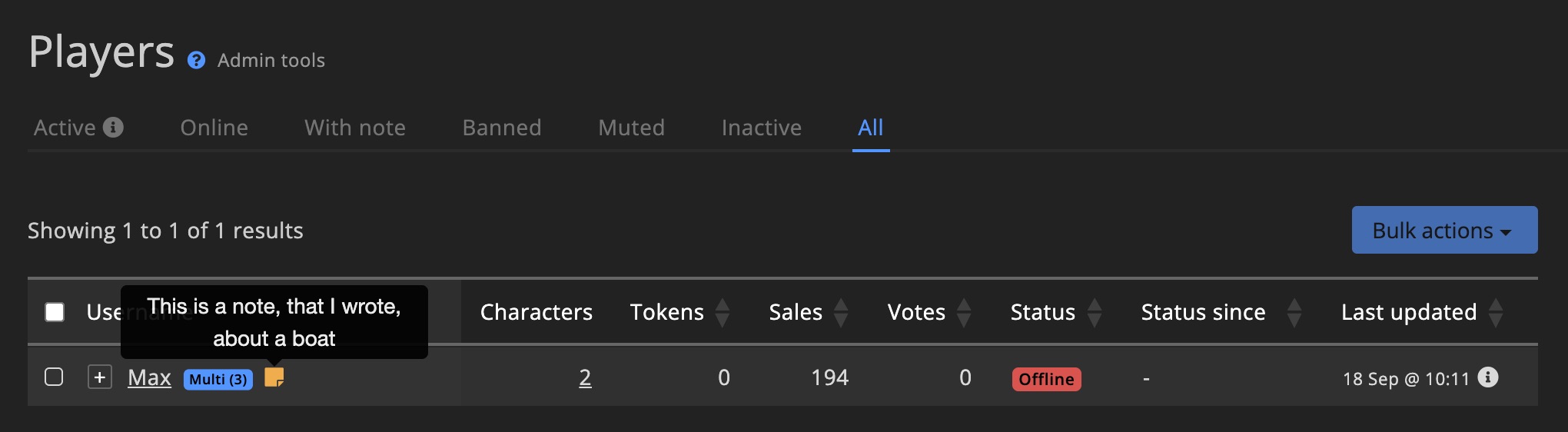The height and width of the screenshot is (432, 1568).
Task: Sort the table by Tokens column
Action: click(722, 312)
